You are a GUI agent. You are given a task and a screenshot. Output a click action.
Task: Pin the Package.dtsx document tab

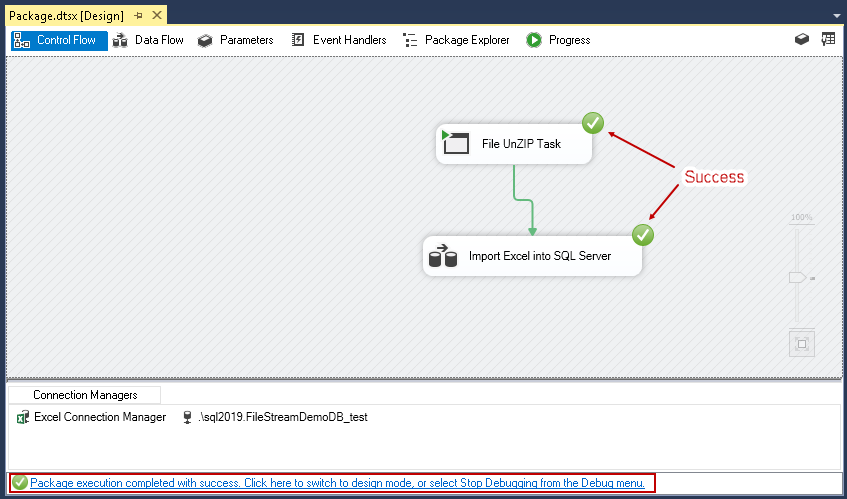click(x=138, y=16)
